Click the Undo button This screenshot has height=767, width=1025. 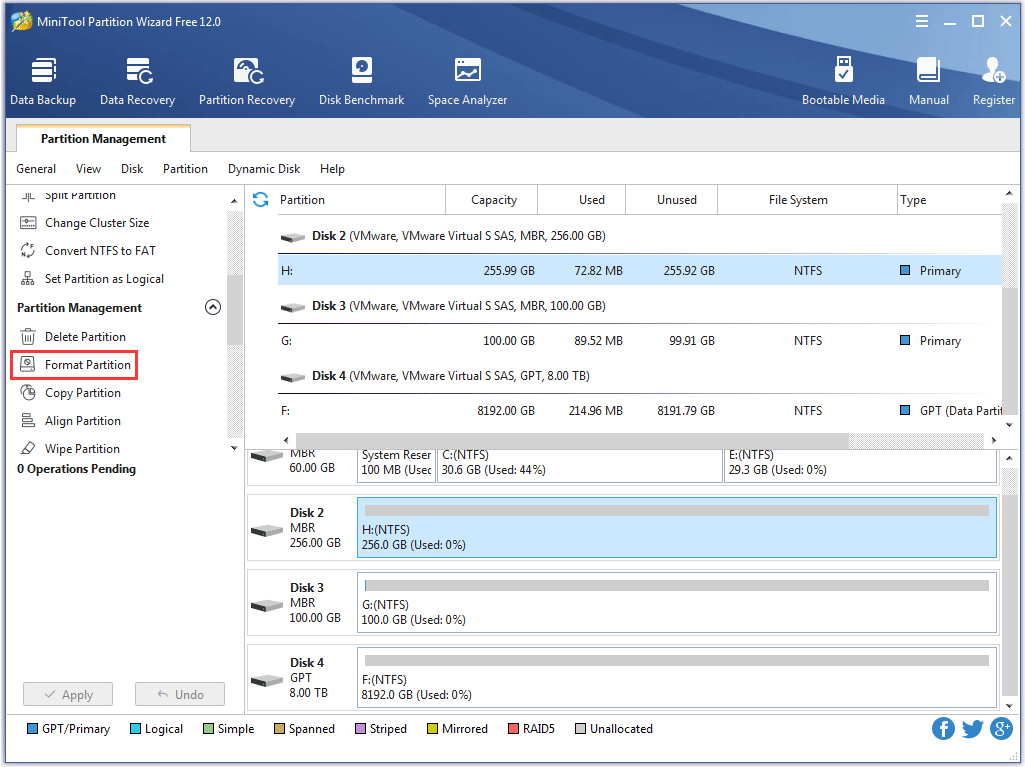coord(180,694)
